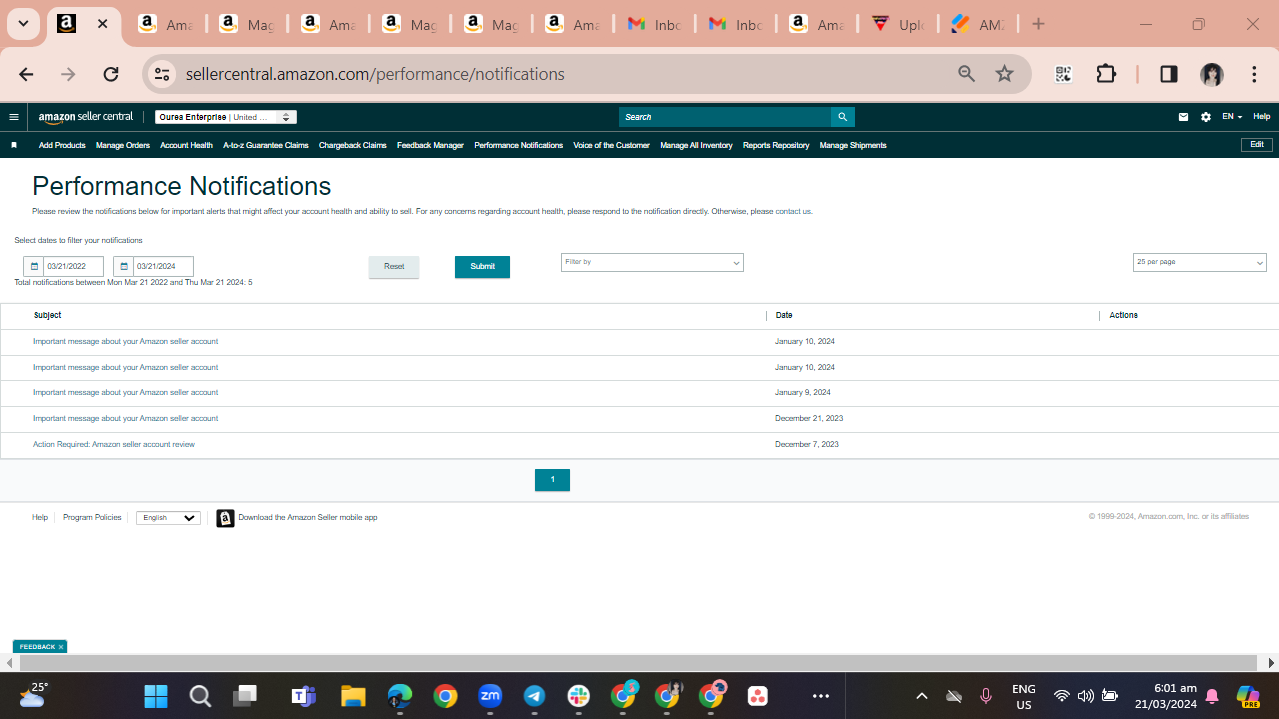Click the Edit button in nav bar
1279x719 pixels.
tap(1257, 145)
